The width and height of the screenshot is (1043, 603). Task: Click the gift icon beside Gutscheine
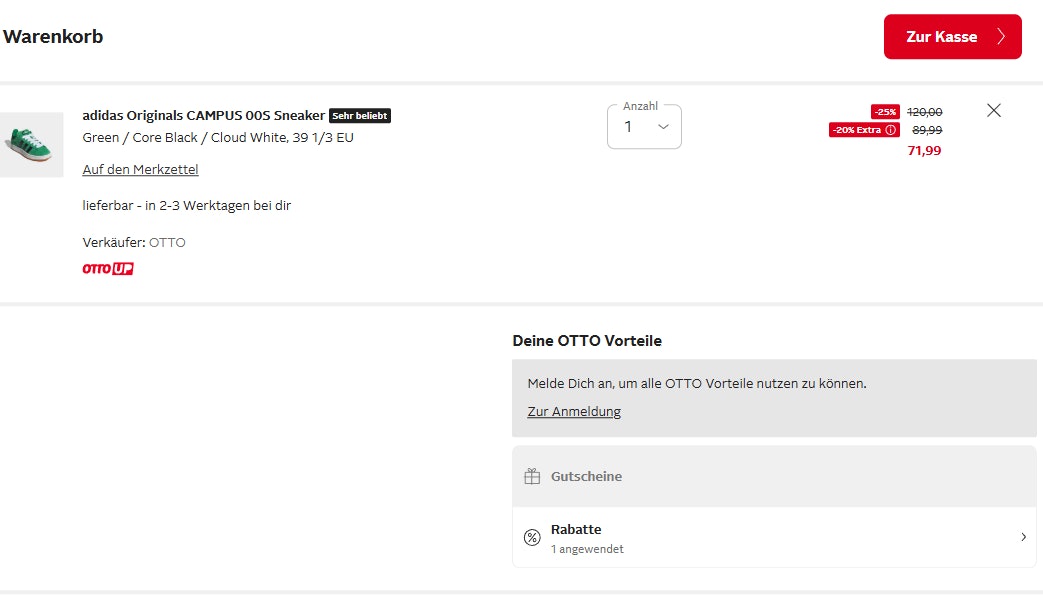pos(532,477)
